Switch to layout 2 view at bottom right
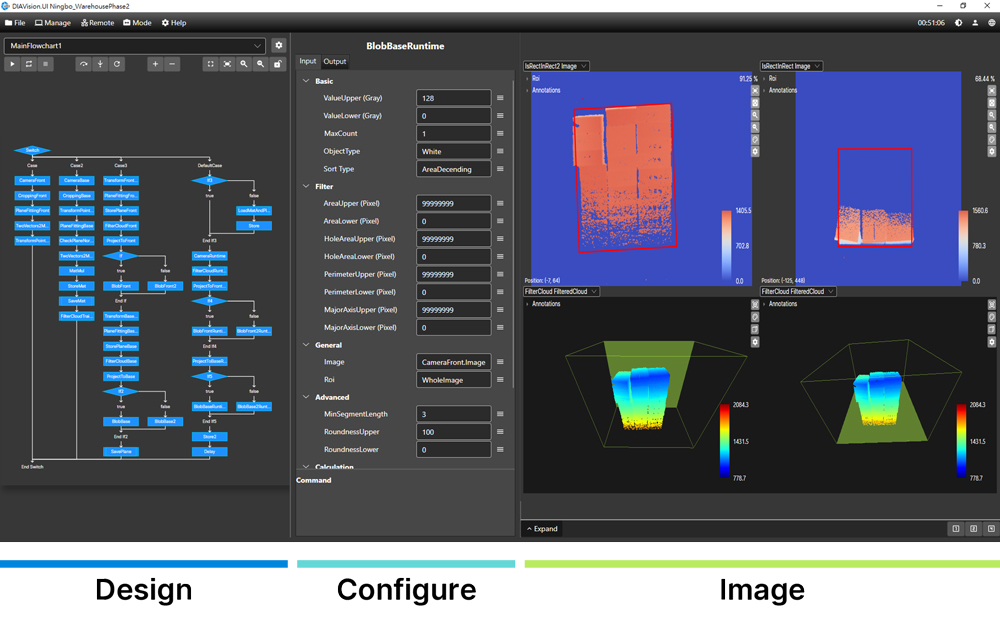Image resolution: width=1000 pixels, height=632 pixels. (973, 528)
